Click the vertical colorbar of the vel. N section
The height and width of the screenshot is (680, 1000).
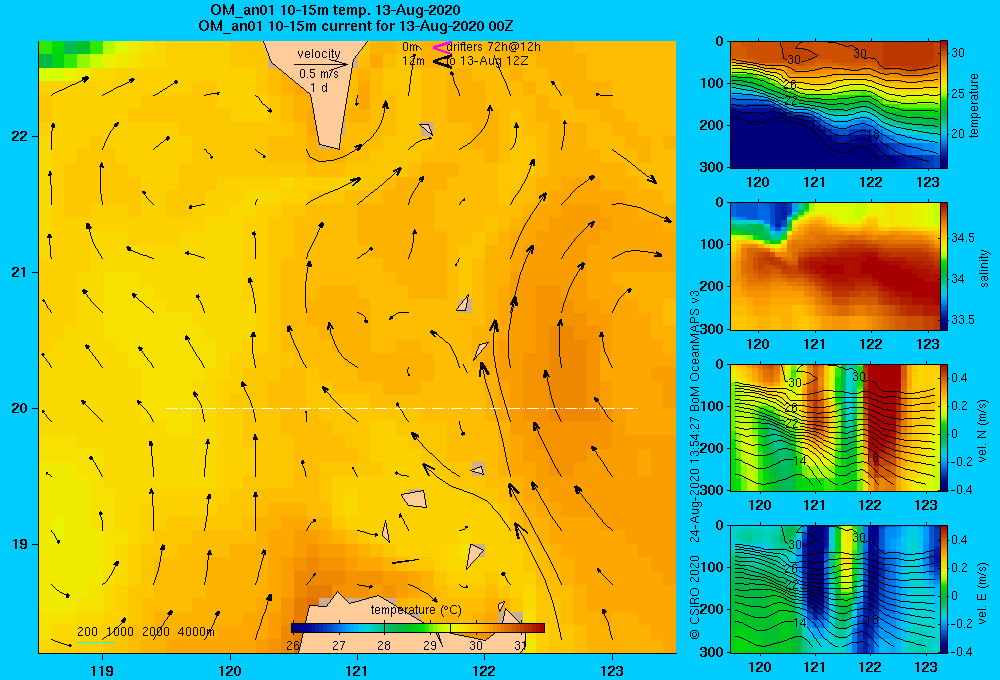tap(943, 427)
